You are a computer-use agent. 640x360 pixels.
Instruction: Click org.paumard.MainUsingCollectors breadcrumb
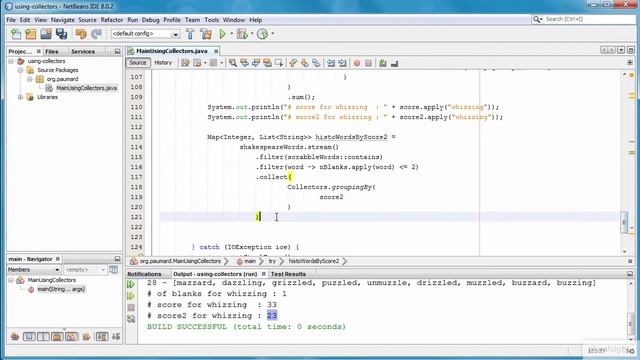180,261
